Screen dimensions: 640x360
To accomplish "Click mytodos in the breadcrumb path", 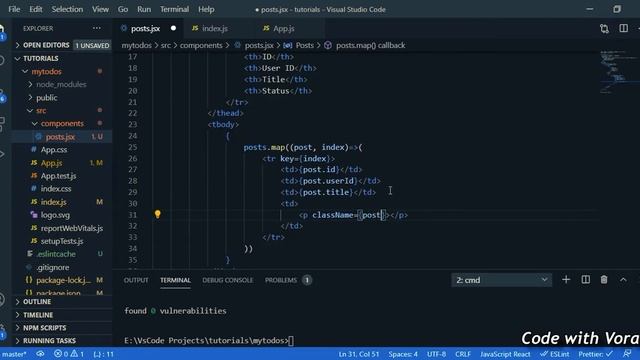I will pos(136,45).
